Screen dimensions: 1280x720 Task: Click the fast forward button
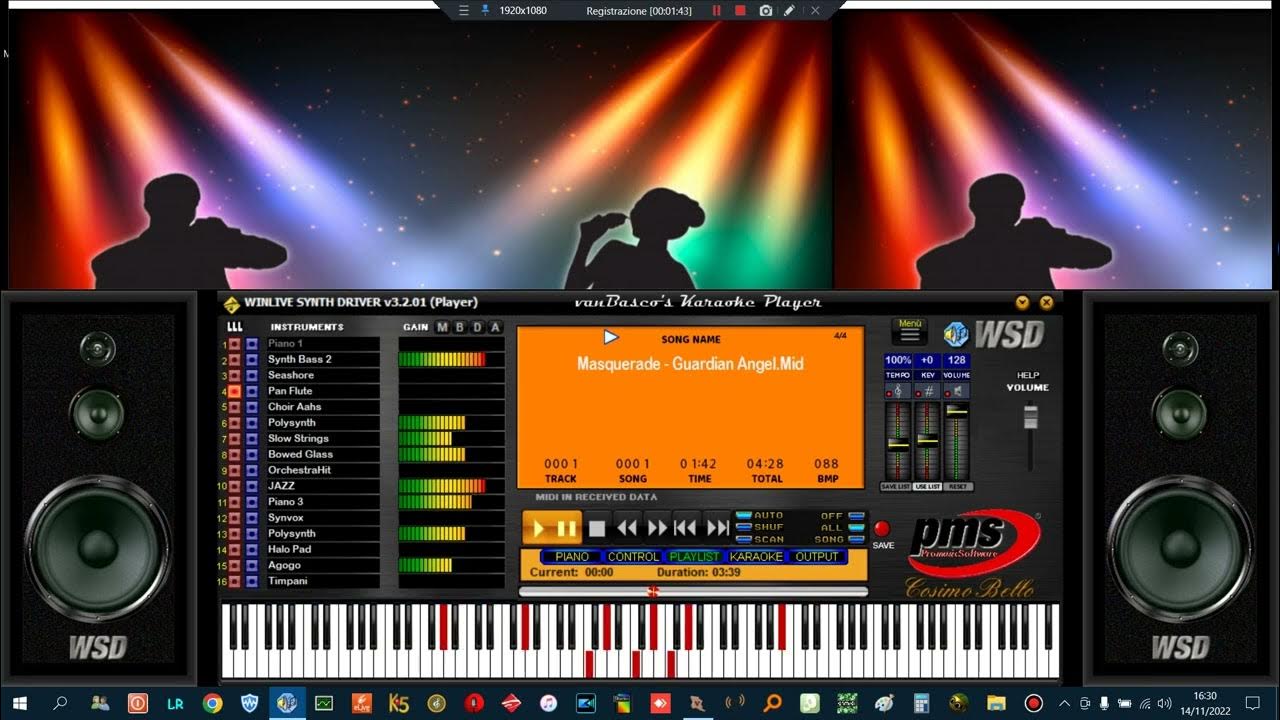click(x=657, y=528)
